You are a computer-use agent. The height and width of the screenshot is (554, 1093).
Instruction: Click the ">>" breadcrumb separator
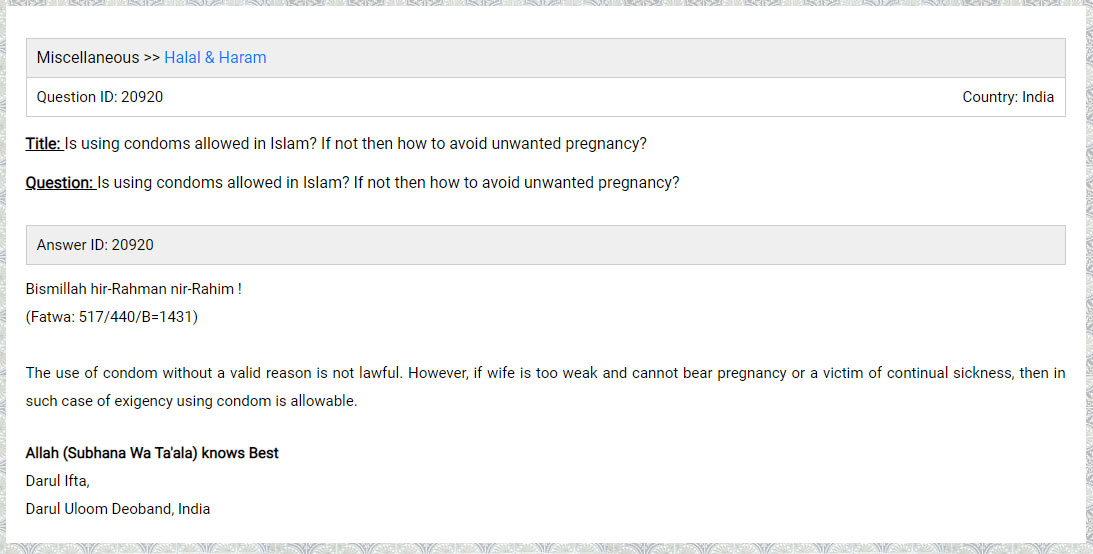(151, 57)
